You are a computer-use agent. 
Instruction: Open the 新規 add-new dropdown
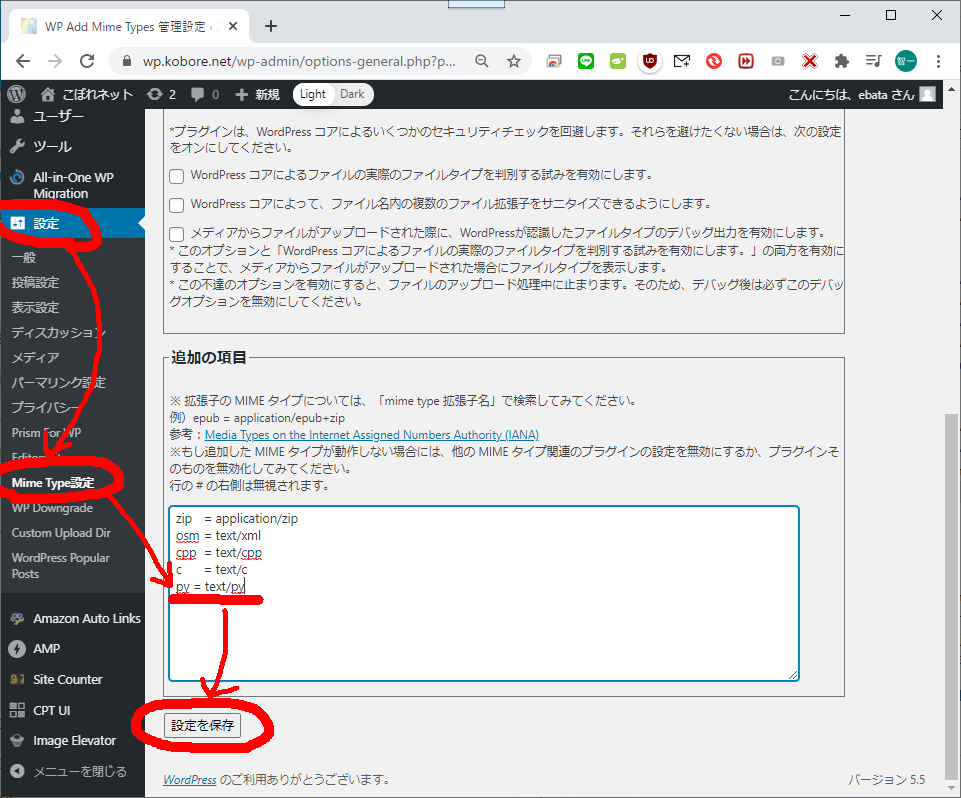(257, 94)
